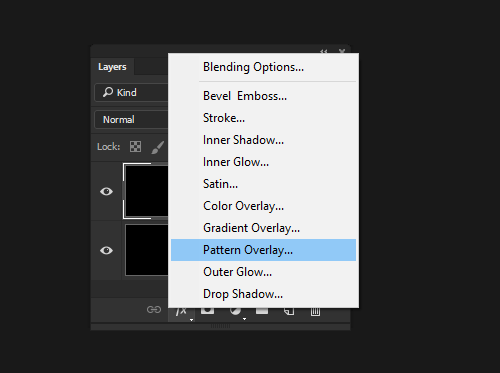Select the top layer's black thumbnail
This screenshot has height=373, width=500.
146,191
